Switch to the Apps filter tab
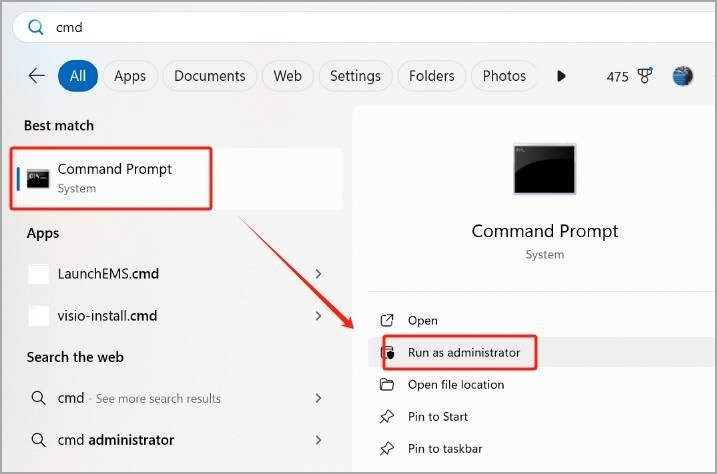 [x=130, y=76]
